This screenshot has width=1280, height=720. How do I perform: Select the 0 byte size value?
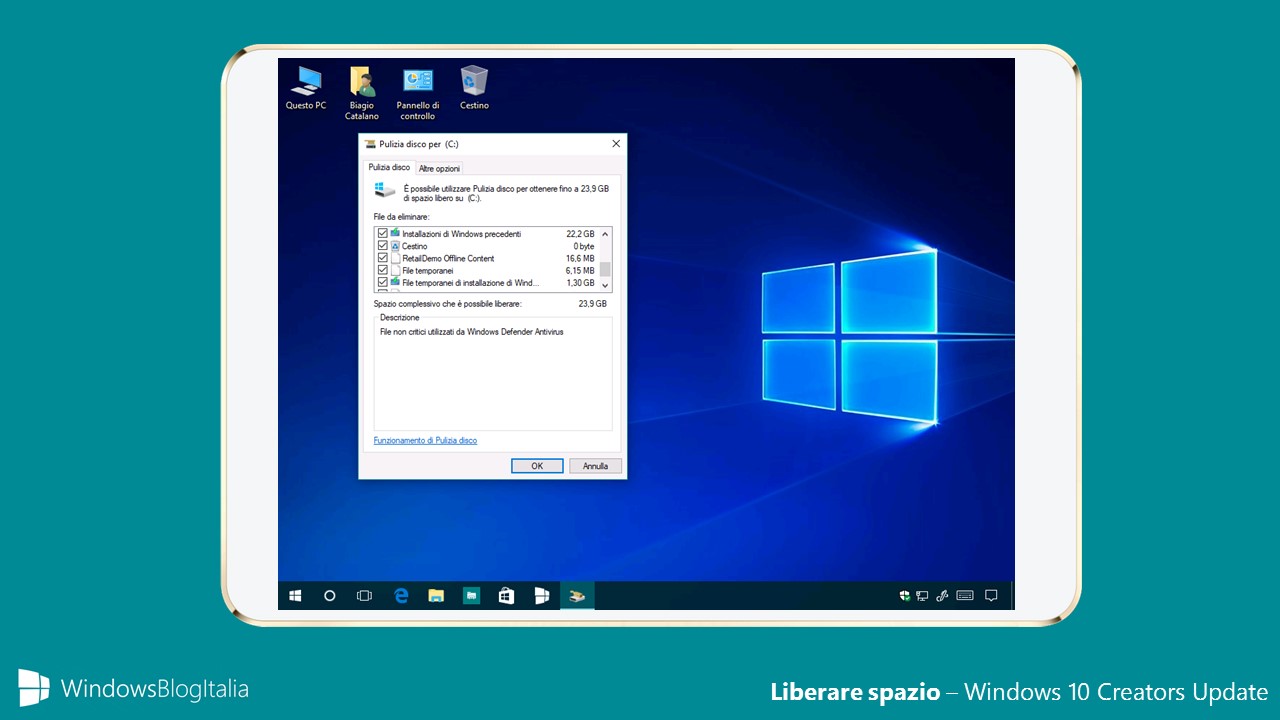point(584,246)
